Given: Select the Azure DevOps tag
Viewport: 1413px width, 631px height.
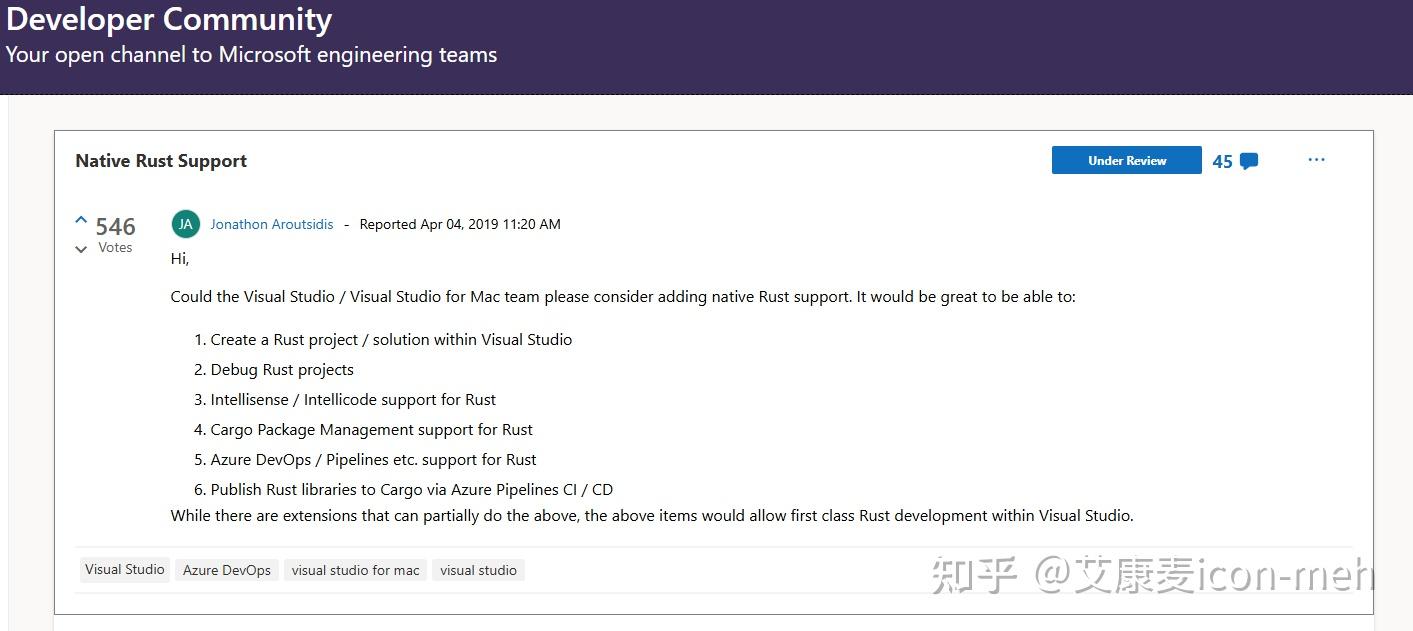Looking at the screenshot, I should (227, 570).
